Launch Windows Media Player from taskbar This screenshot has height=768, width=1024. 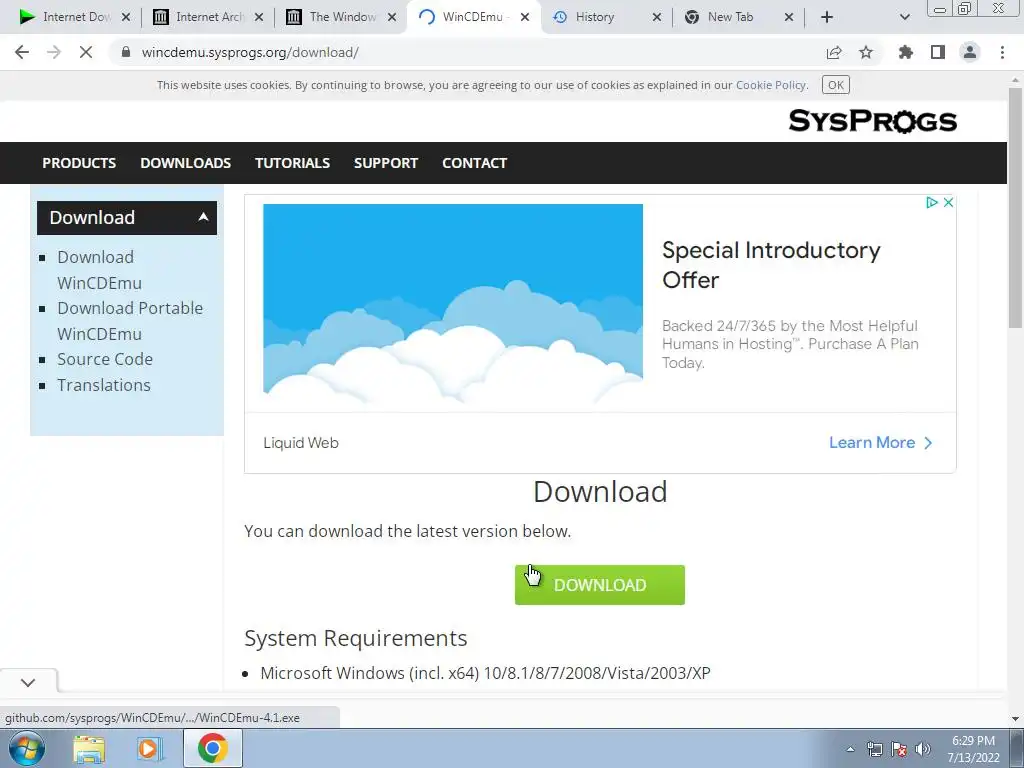coord(150,748)
